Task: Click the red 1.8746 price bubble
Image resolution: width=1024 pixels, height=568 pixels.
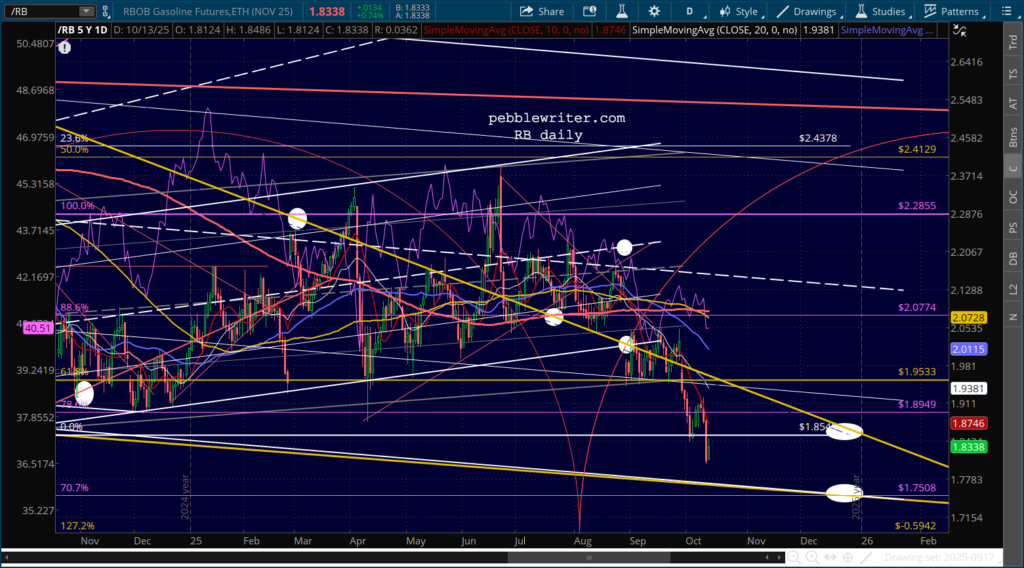Action: [x=968, y=424]
